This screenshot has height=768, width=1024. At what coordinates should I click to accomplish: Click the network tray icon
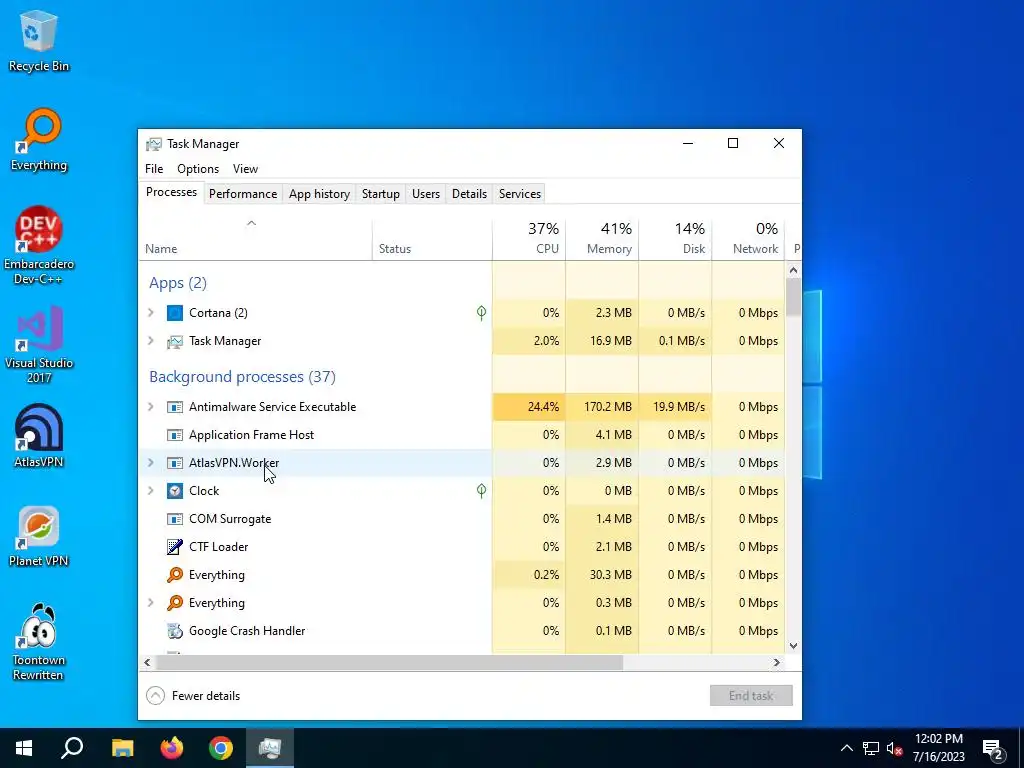point(871,748)
